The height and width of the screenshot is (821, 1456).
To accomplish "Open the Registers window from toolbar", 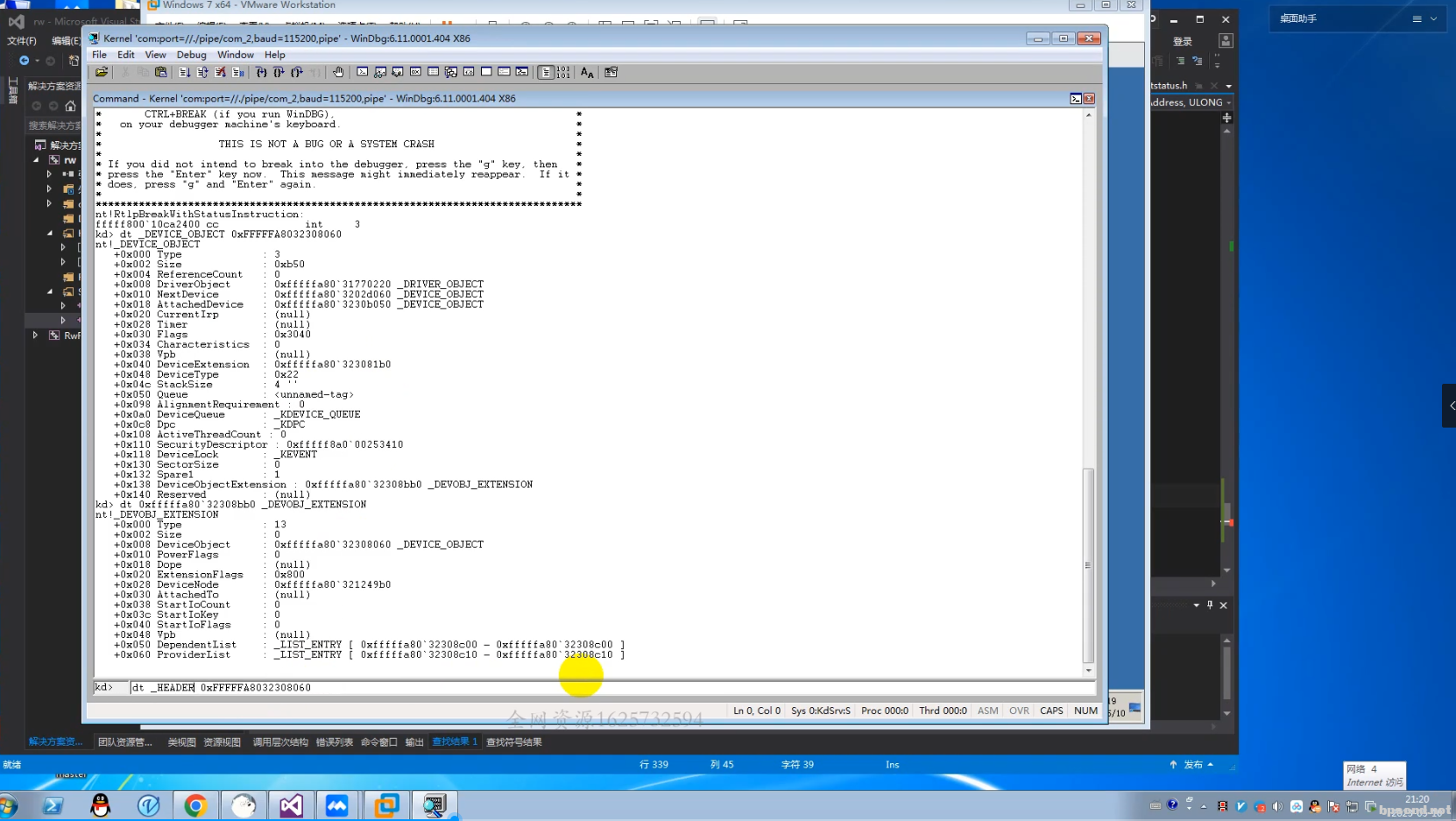I will (x=415, y=73).
